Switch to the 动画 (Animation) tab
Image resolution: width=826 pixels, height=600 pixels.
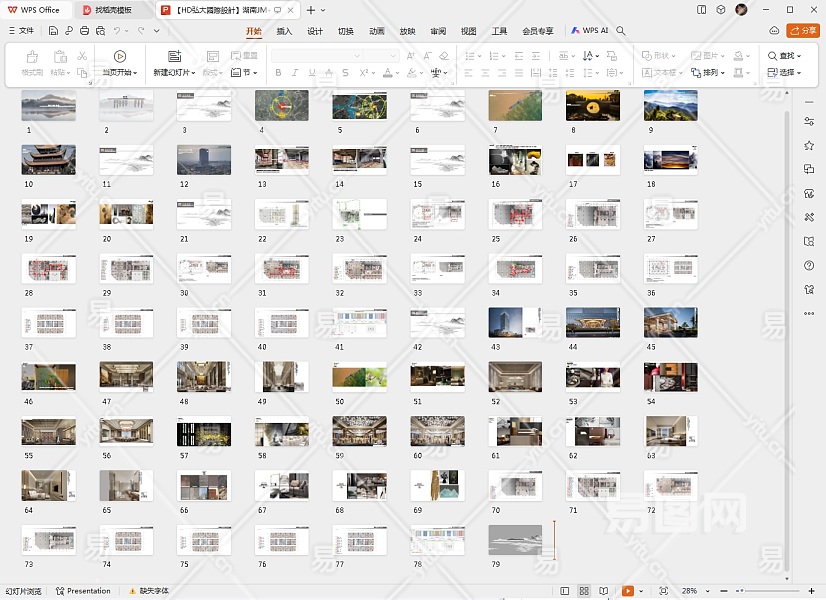(376, 31)
